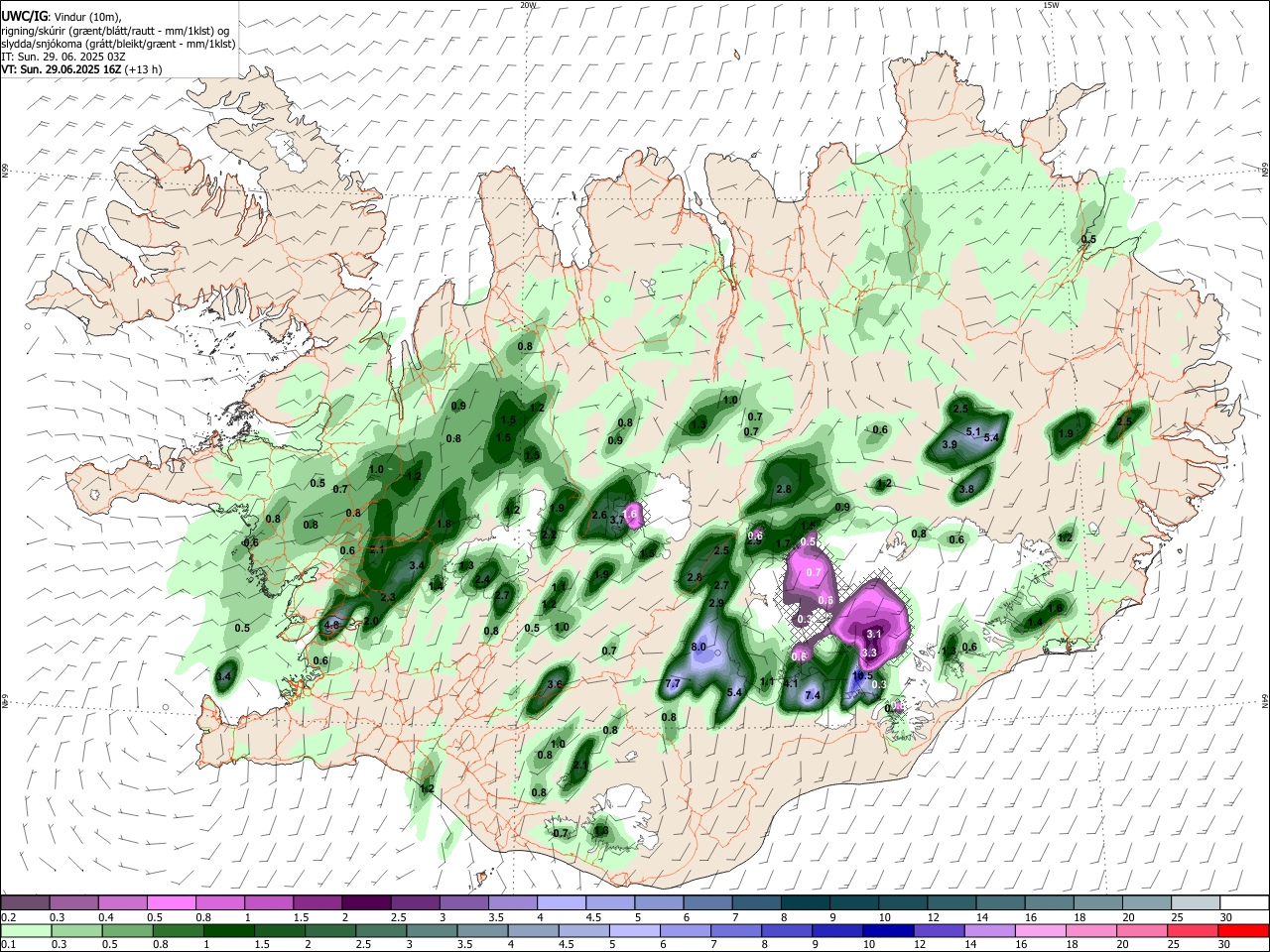Screen dimensions: 1270x952
Task: Select the top-row swatch between 0.2 and 0.3
Action: point(25,902)
